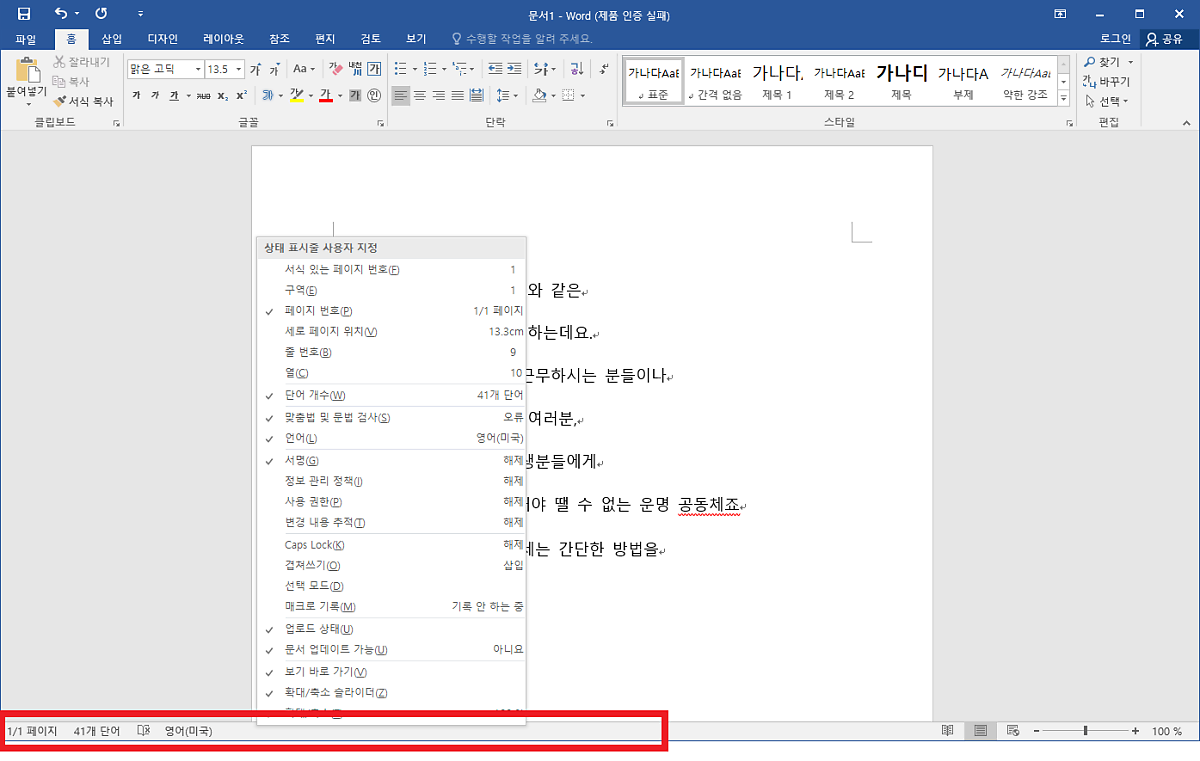Switch to the 레이아웃 (Layout) tab
The height and width of the screenshot is (761, 1200).
[223, 39]
